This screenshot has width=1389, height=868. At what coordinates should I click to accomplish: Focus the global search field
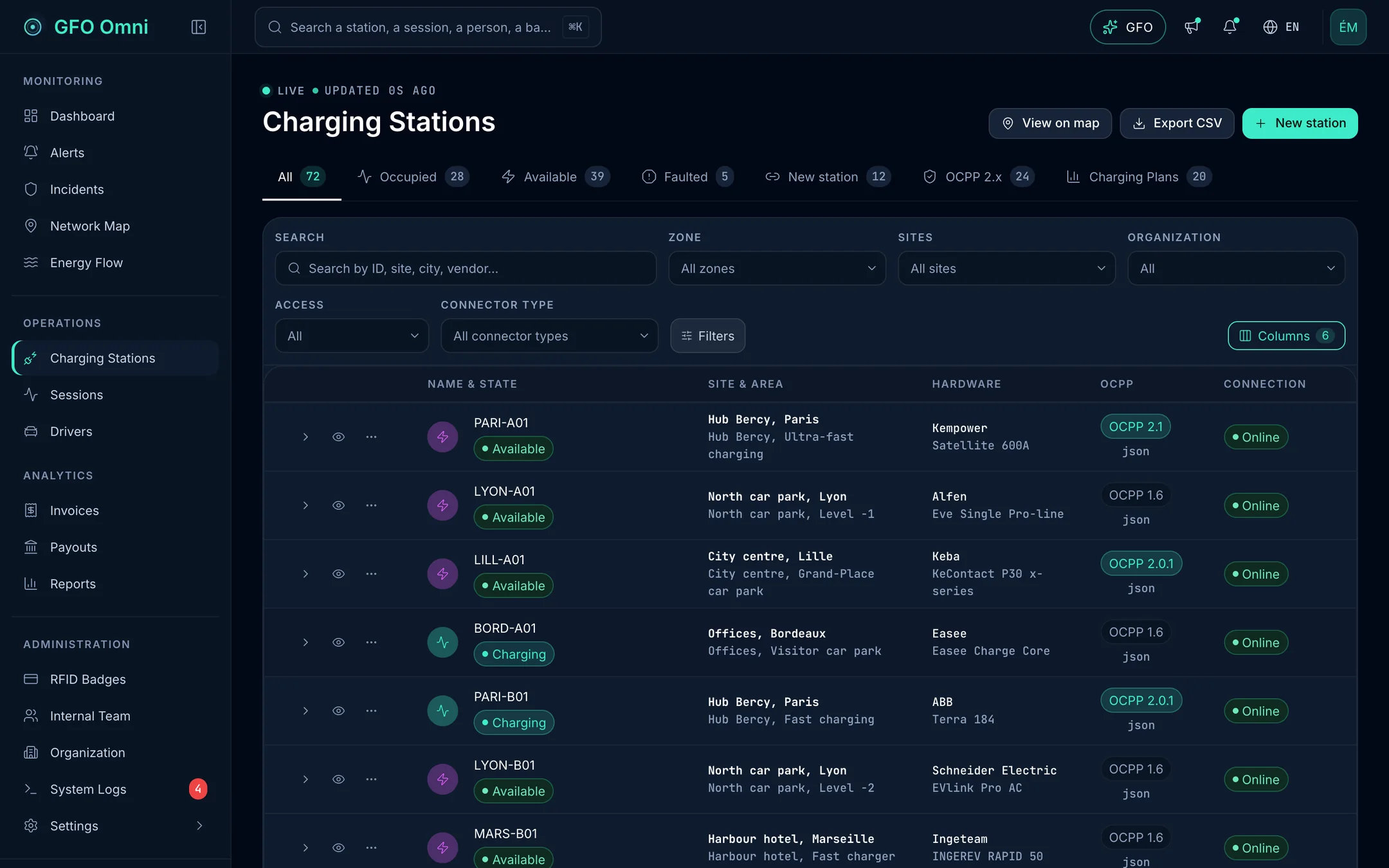428,27
